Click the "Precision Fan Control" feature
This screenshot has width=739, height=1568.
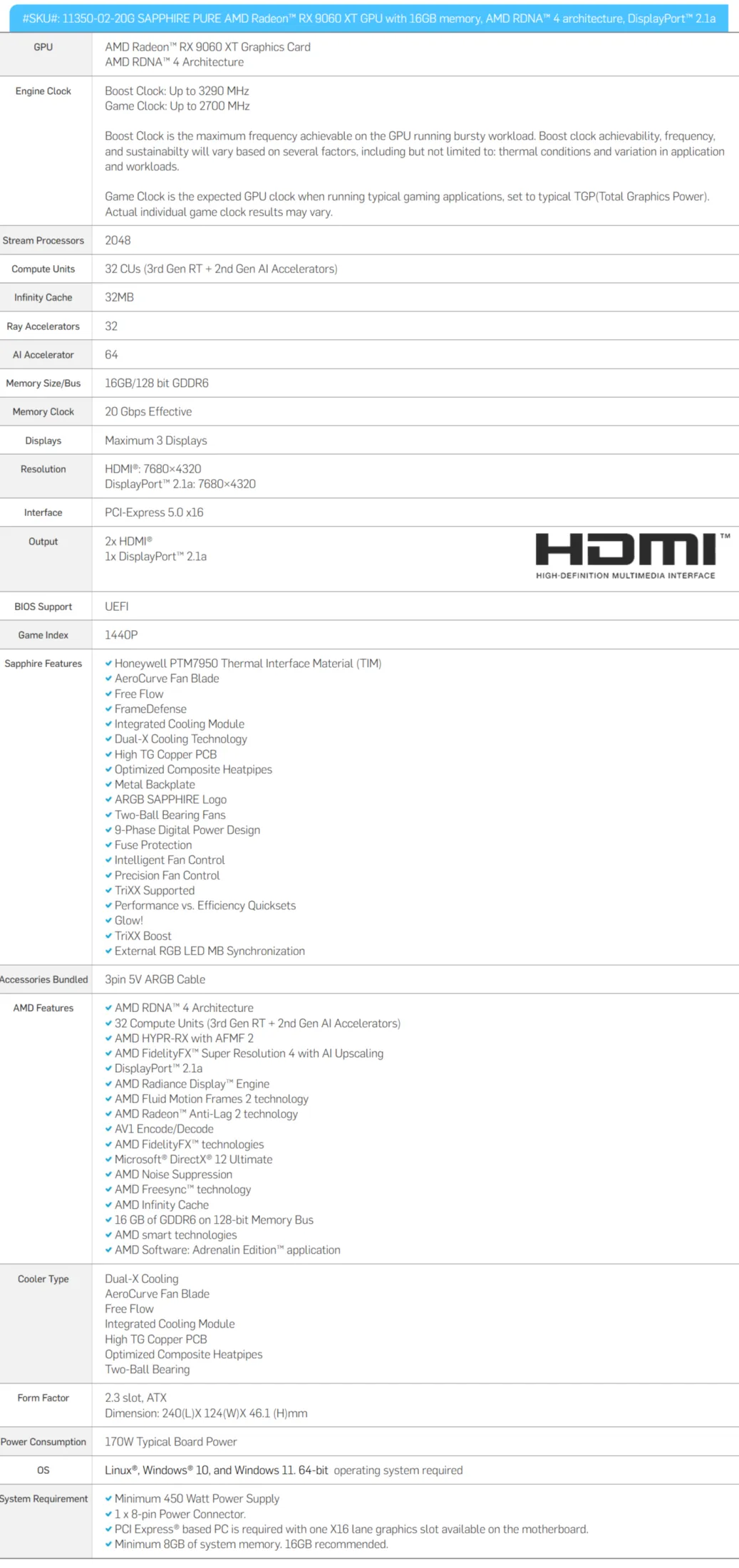click(x=167, y=875)
